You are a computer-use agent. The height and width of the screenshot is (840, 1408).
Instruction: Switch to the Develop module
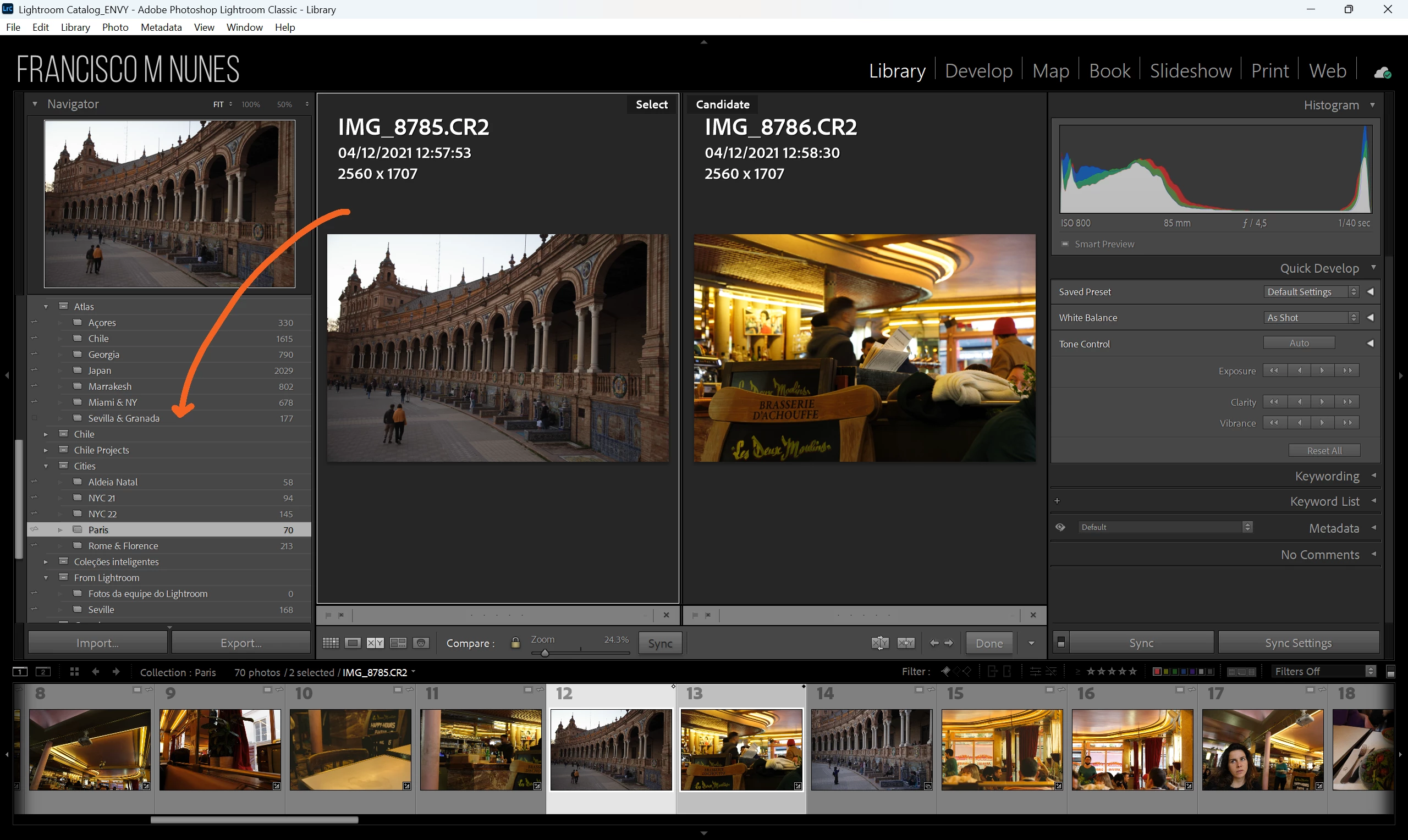click(x=978, y=71)
